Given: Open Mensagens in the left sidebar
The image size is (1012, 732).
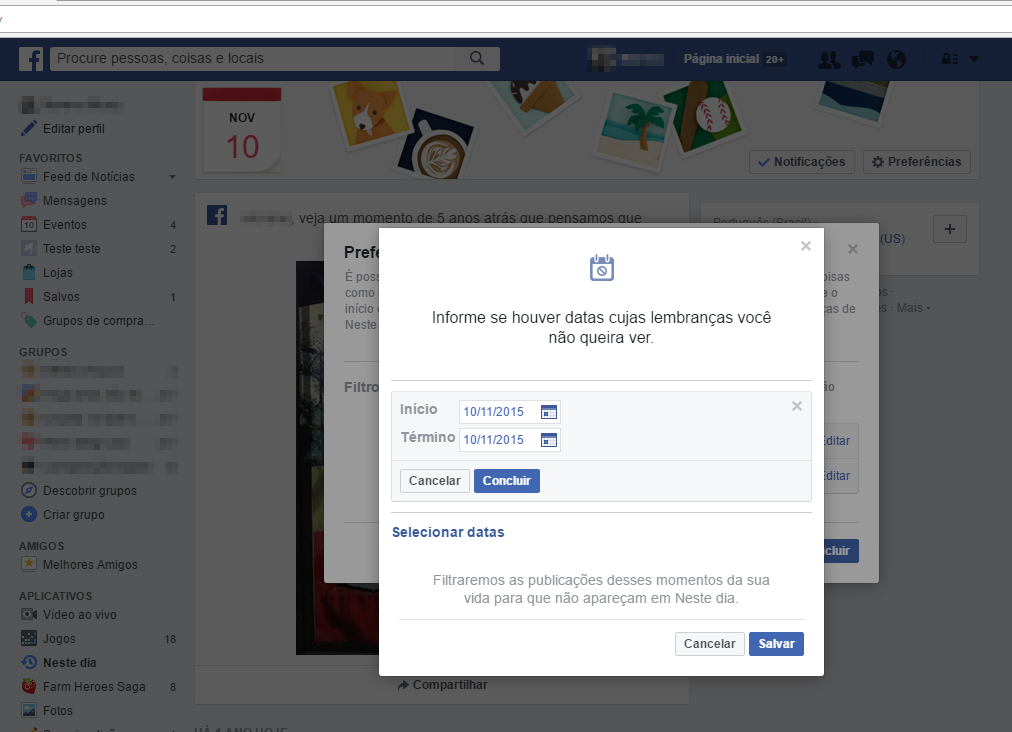Looking at the screenshot, I should point(74,201).
